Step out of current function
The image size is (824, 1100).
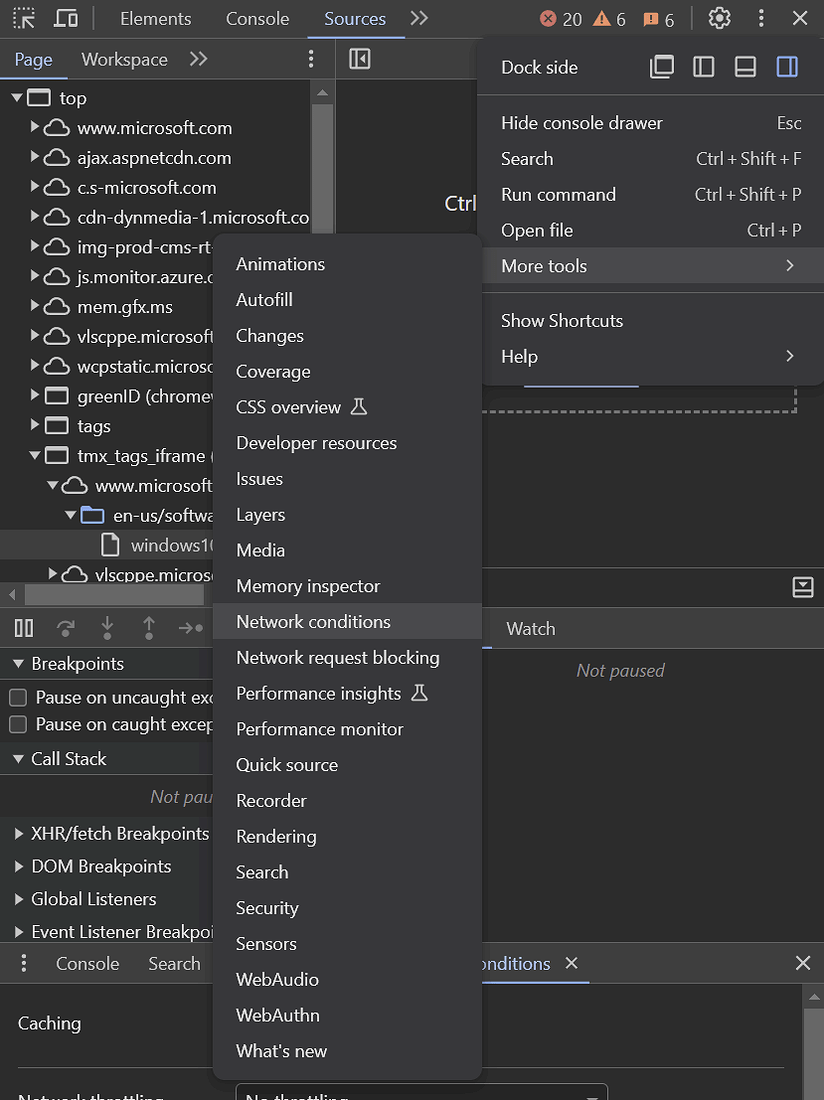[148, 627]
